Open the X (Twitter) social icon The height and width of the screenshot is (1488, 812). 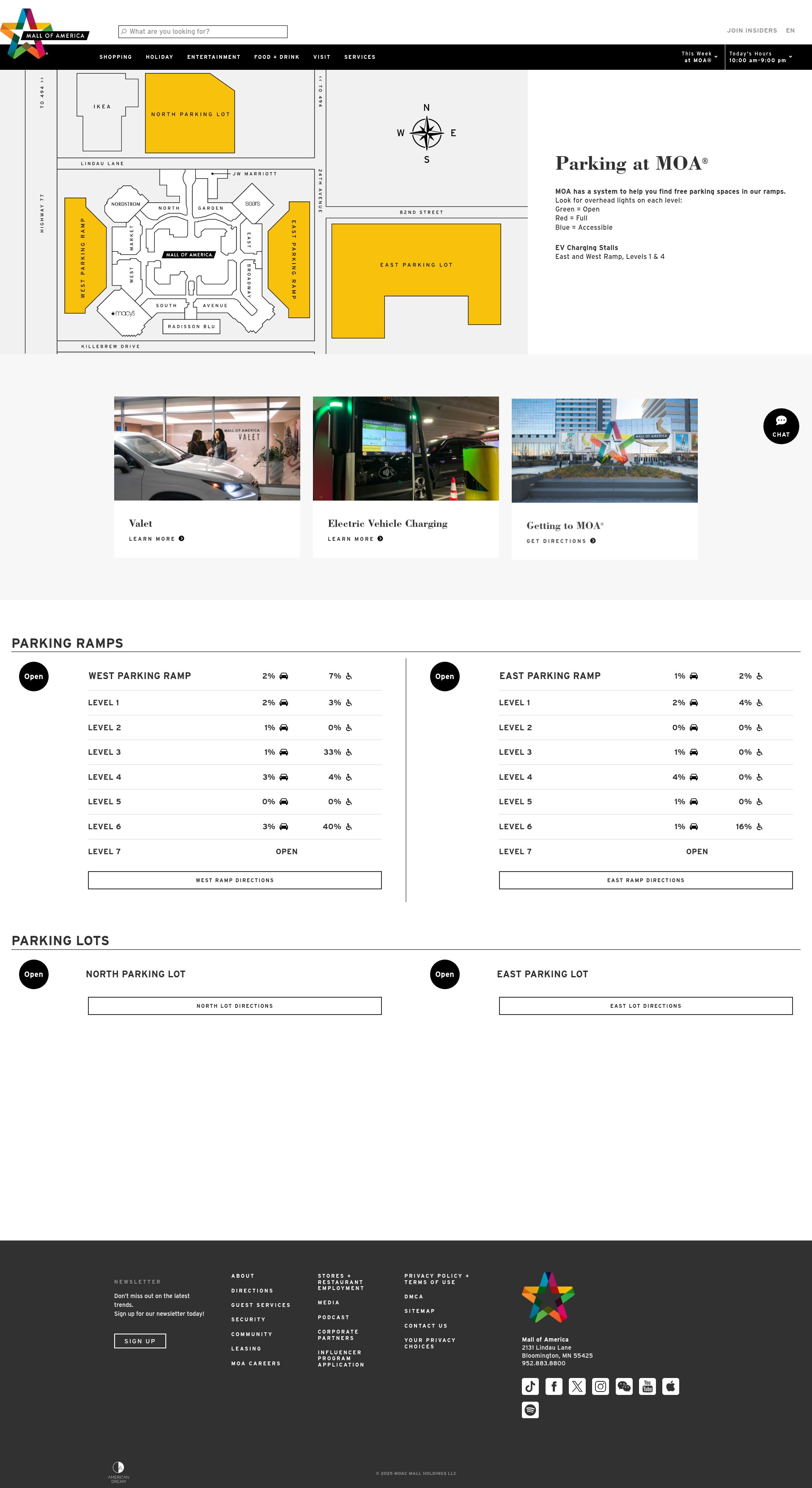pos(577,1386)
